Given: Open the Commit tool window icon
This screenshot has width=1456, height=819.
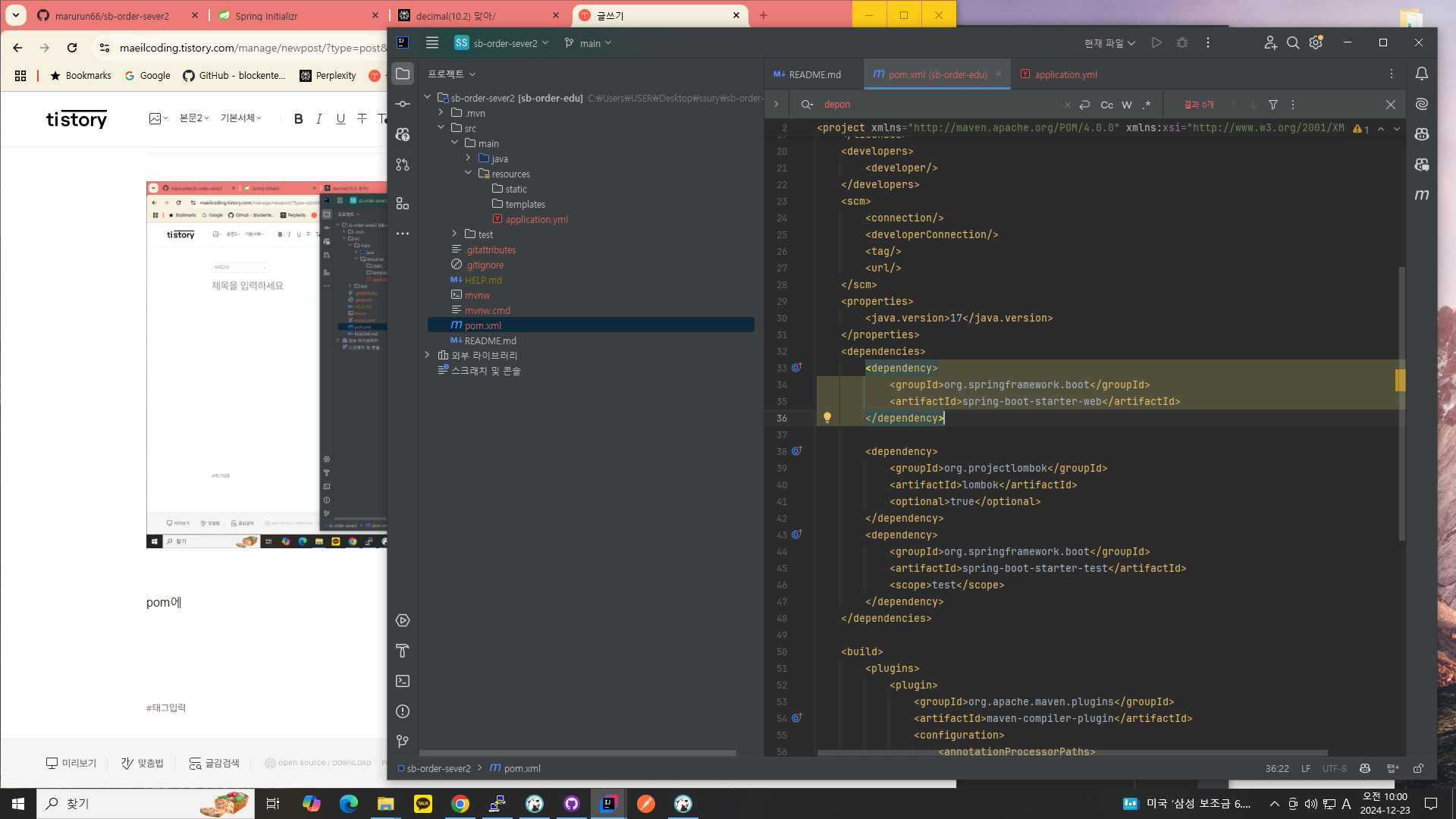Looking at the screenshot, I should coord(403,104).
